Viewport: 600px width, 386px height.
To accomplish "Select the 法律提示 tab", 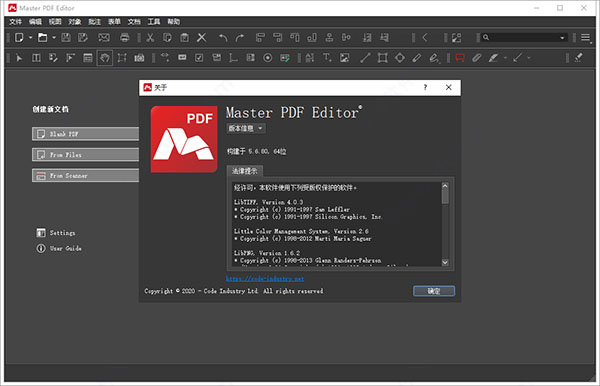I will 245,171.
